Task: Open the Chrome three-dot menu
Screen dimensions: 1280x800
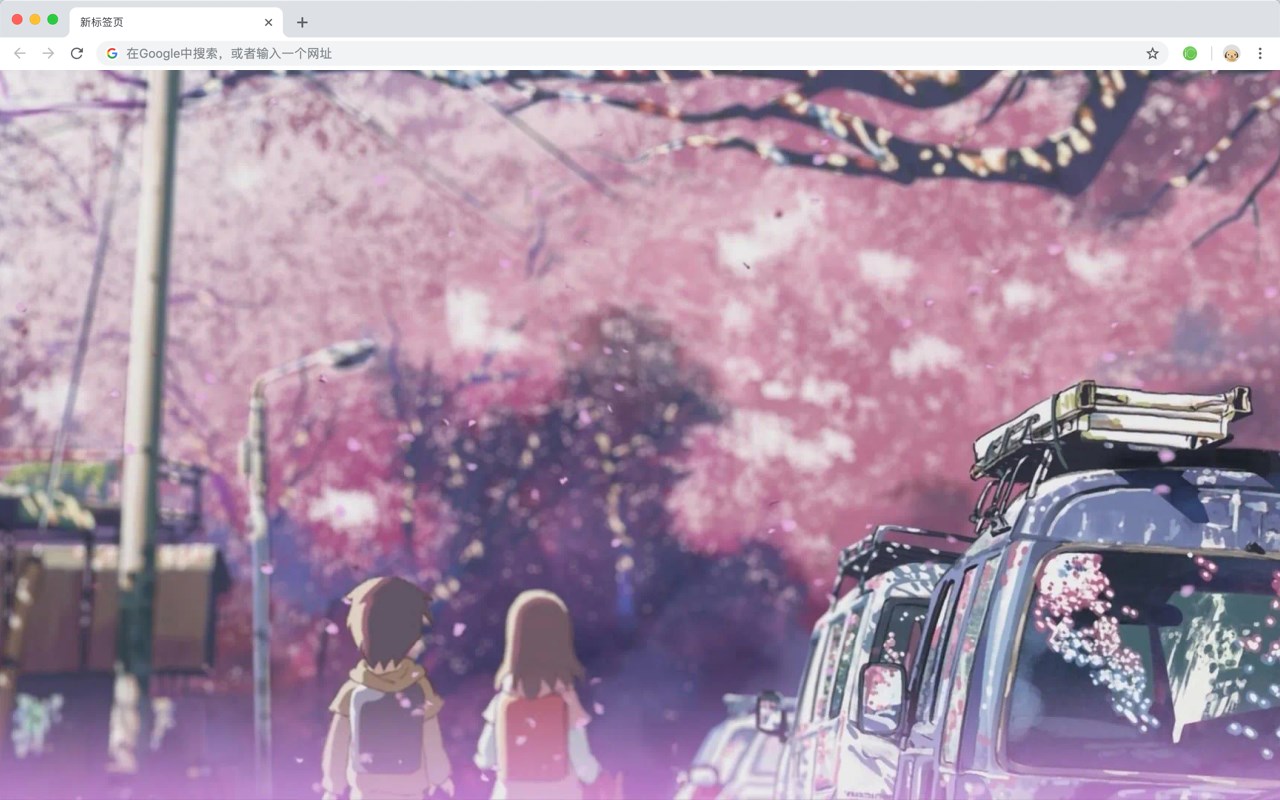Action: point(1260,53)
